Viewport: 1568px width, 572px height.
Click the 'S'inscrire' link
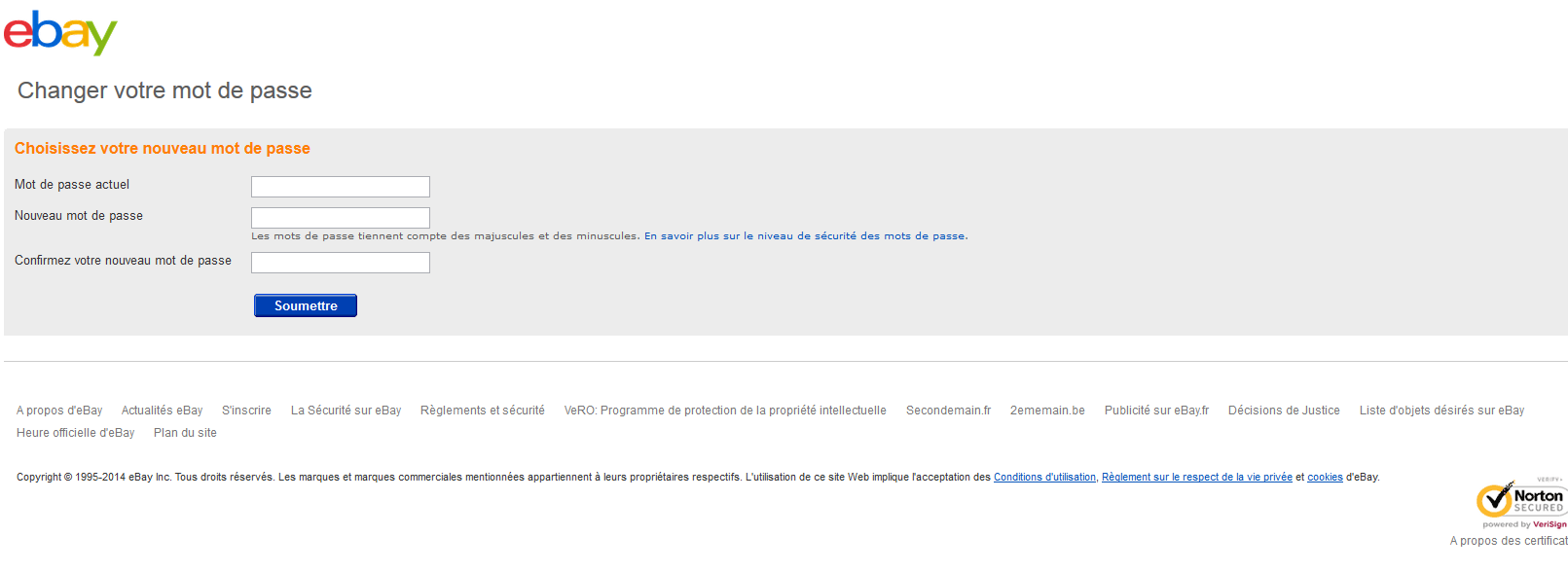[x=246, y=411]
